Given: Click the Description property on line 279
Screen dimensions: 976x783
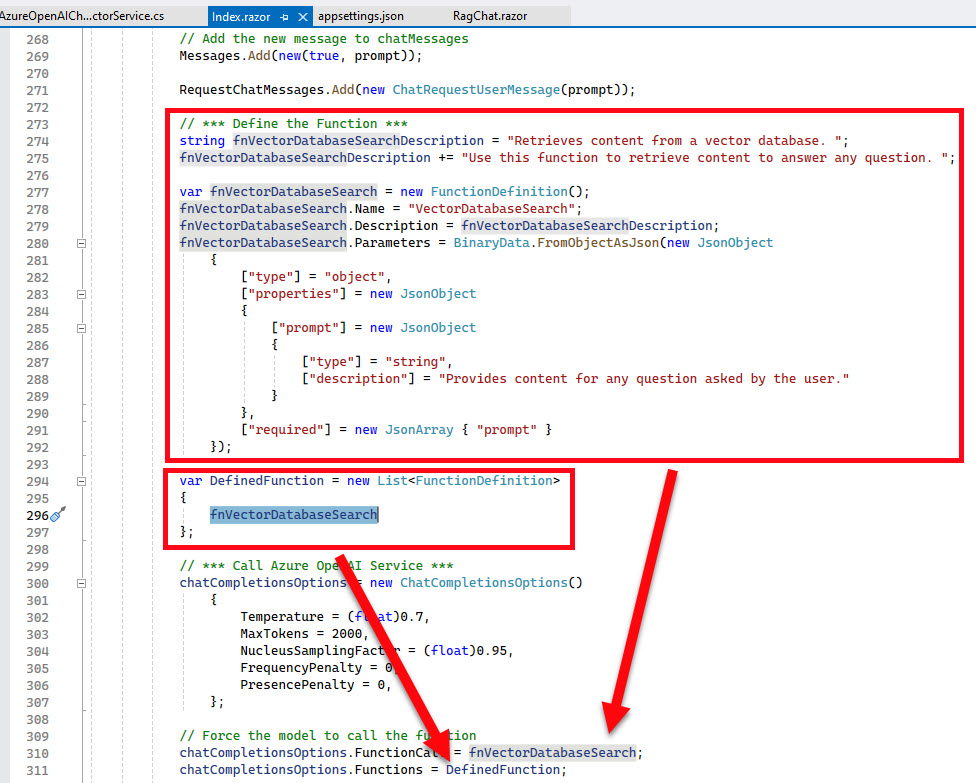Looking at the screenshot, I should point(396,226).
